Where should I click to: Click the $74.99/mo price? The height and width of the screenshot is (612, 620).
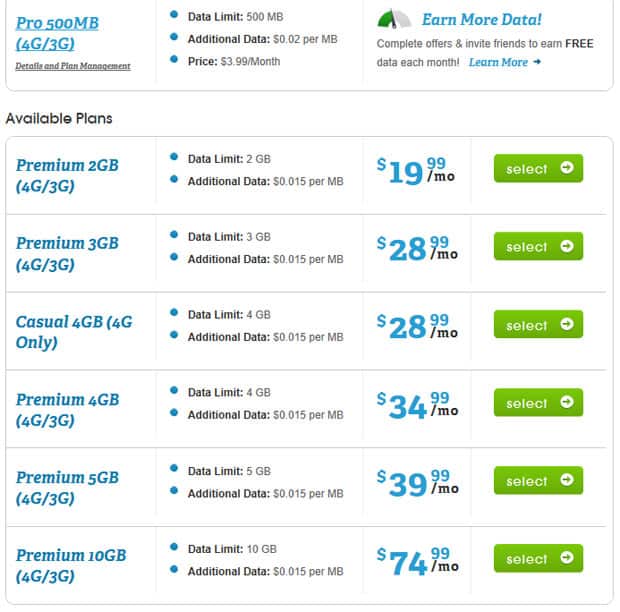click(418, 561)
